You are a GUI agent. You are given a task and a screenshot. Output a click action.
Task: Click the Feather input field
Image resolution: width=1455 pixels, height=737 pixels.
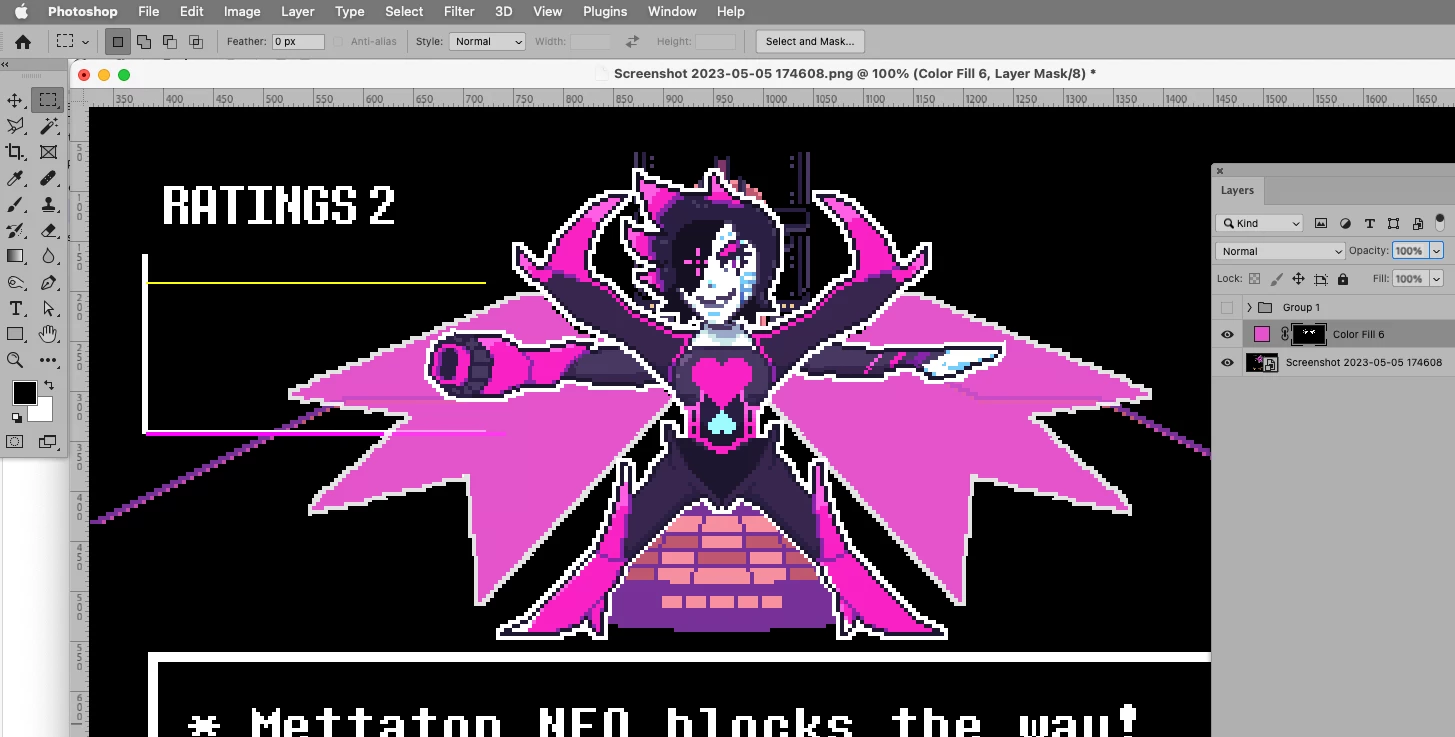298,42
